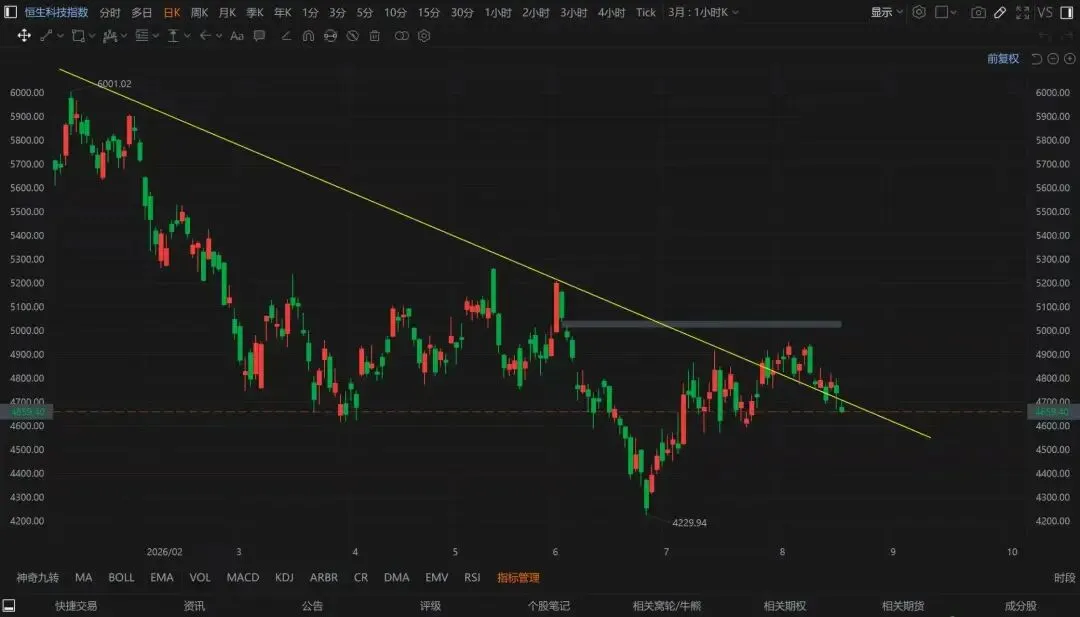Image resolution: width=1080 pixels, height=617 pixels.
Task: Toggle the KDJ indicator
Action: coord(284,578)
